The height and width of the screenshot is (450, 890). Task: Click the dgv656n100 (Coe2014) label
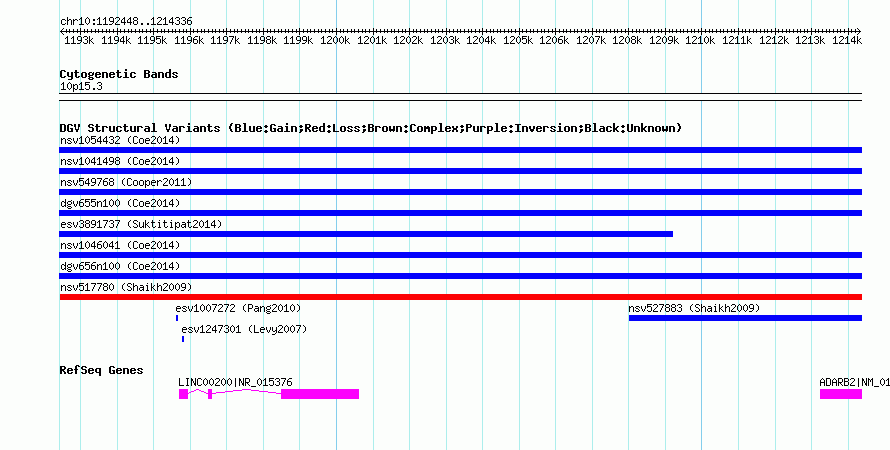tap(120, 266)
